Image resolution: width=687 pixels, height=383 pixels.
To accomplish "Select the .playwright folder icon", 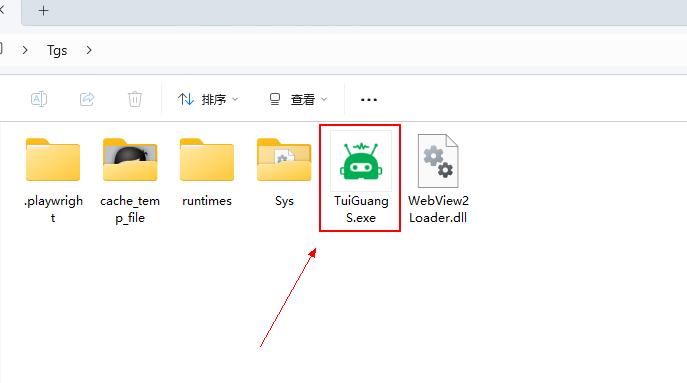I will 53,160.
